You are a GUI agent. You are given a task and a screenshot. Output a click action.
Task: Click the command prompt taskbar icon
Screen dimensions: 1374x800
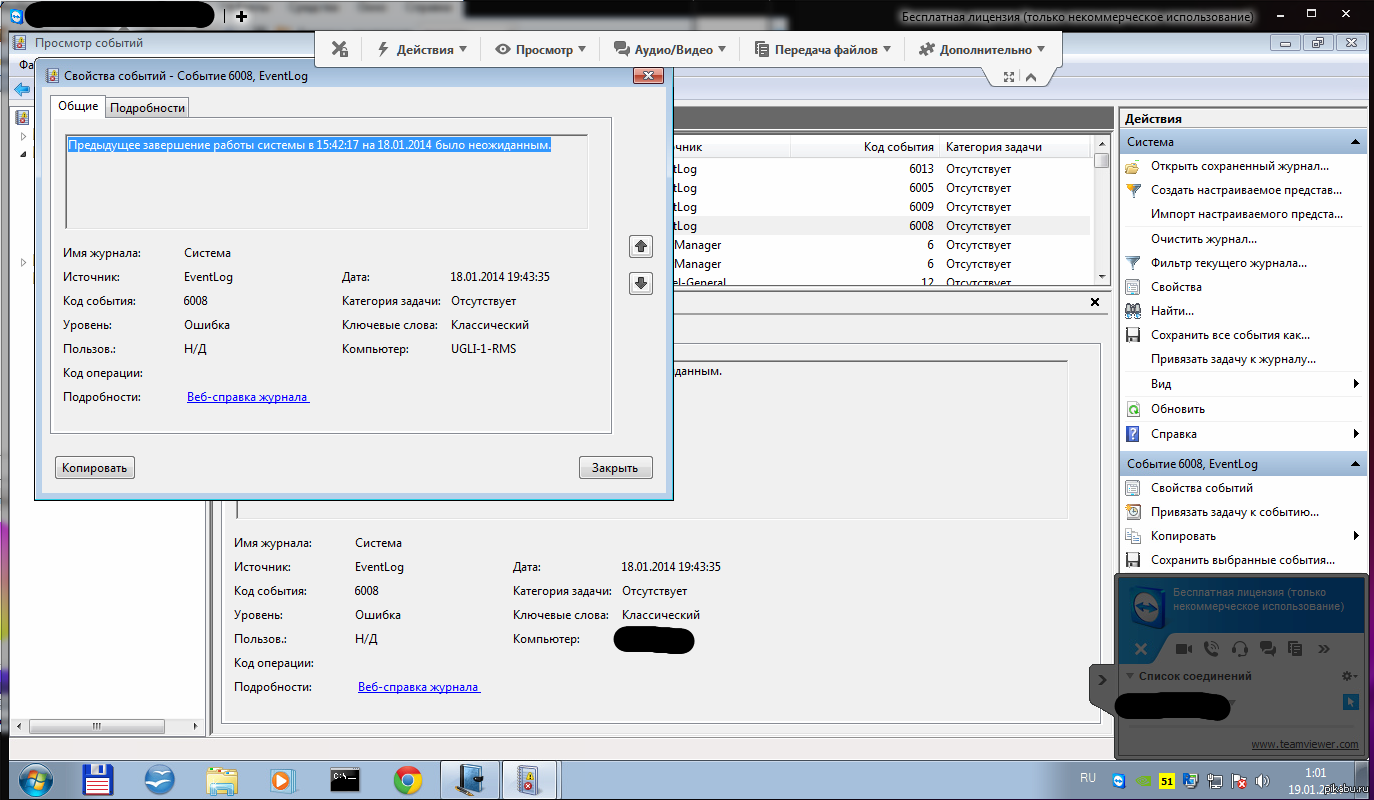coord(344,779)
